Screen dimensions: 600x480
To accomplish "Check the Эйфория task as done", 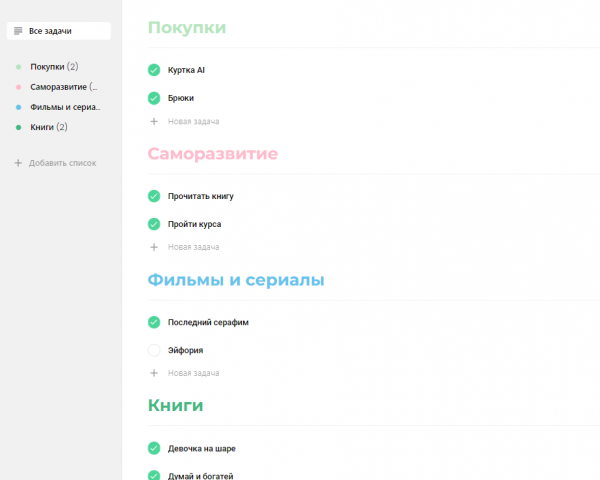I will click(154, 350).
